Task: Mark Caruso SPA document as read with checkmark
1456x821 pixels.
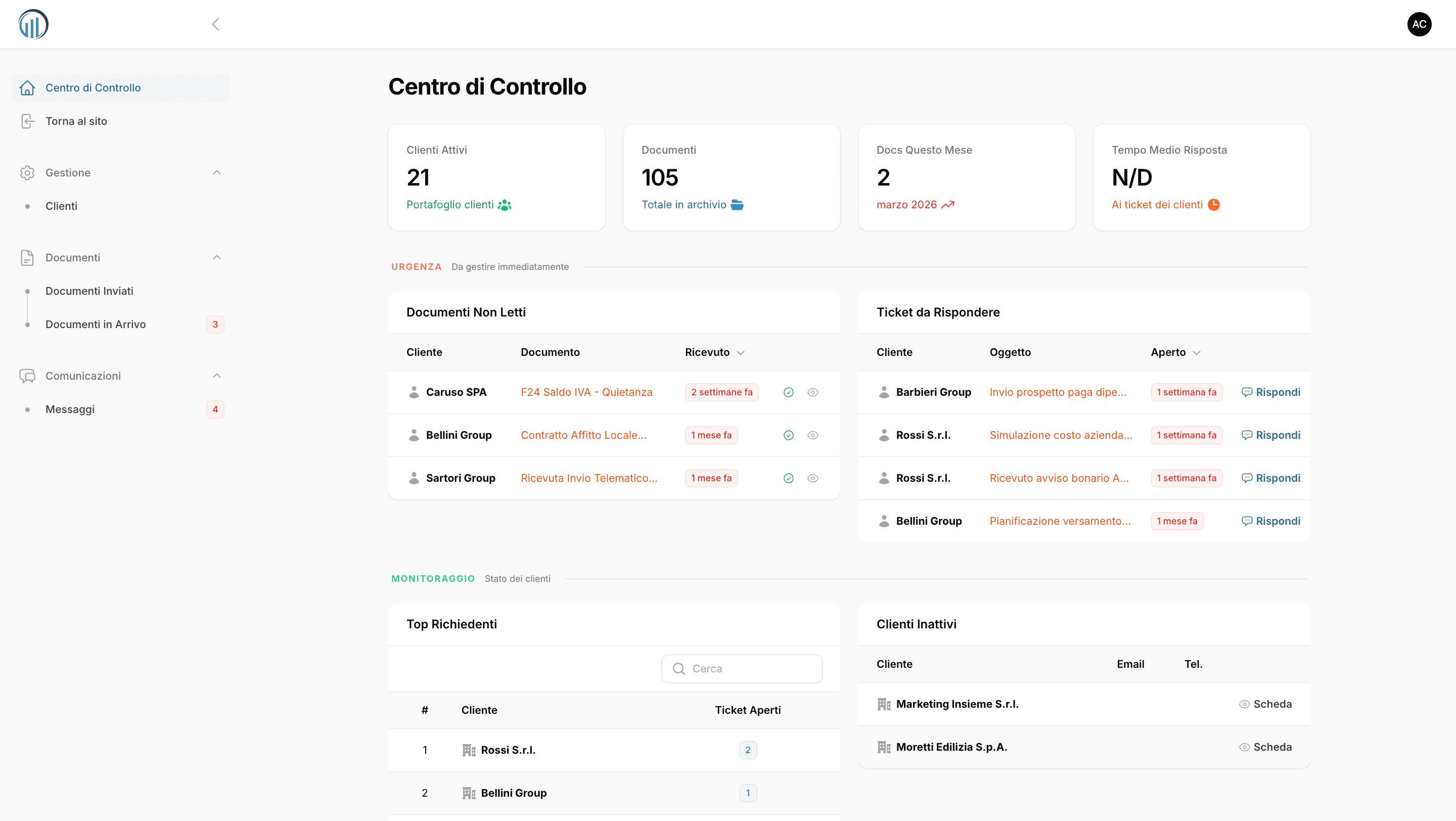Action: [x=788, y=392]
